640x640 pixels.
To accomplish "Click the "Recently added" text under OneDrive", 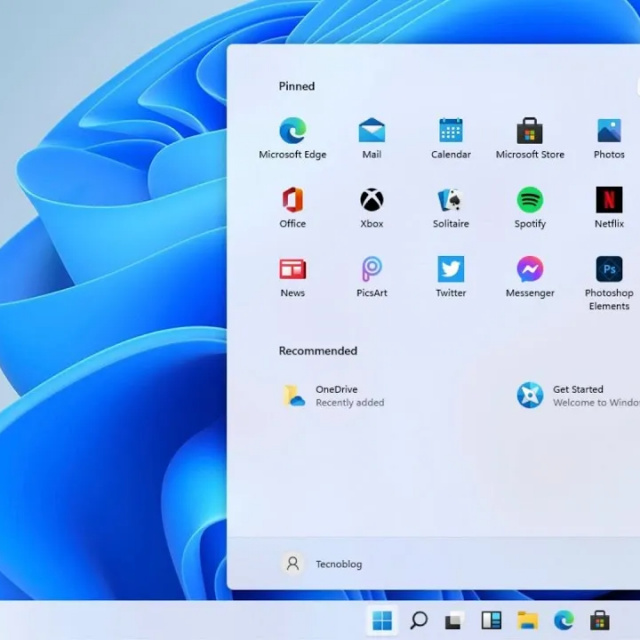I will pyautogui.click(x=350, y=403).
